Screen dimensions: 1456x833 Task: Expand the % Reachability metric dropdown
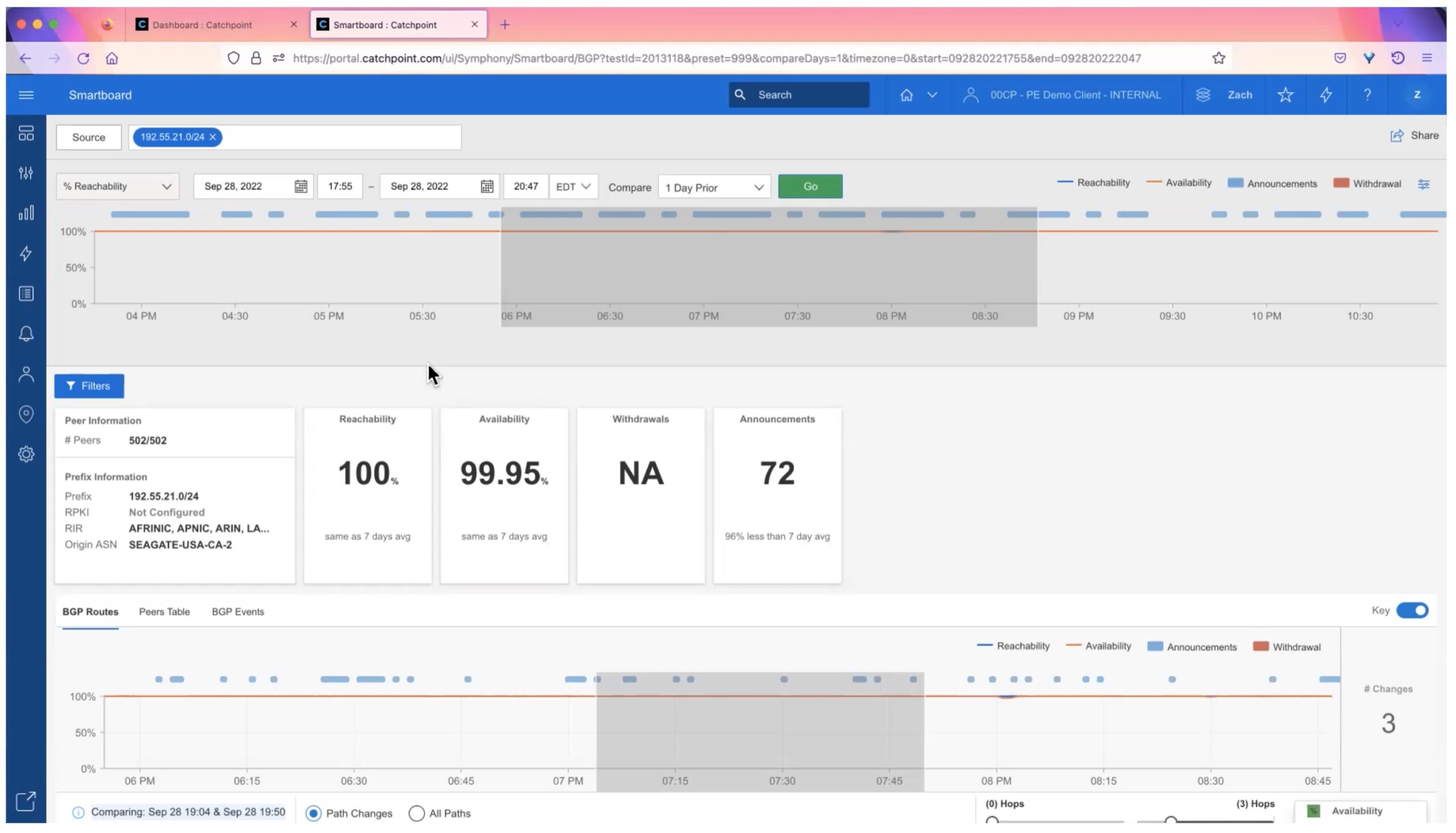tap(117, 187)
